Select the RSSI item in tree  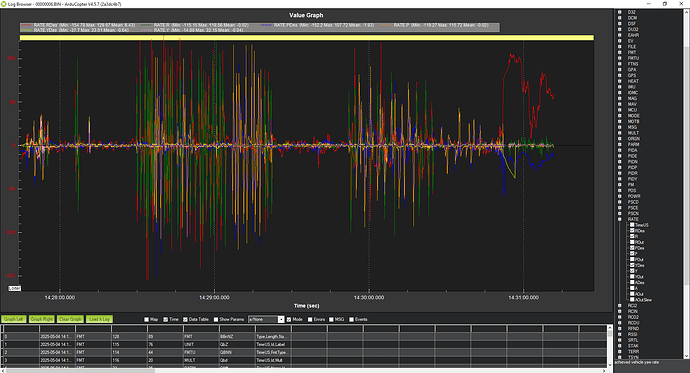pos(632,334)
